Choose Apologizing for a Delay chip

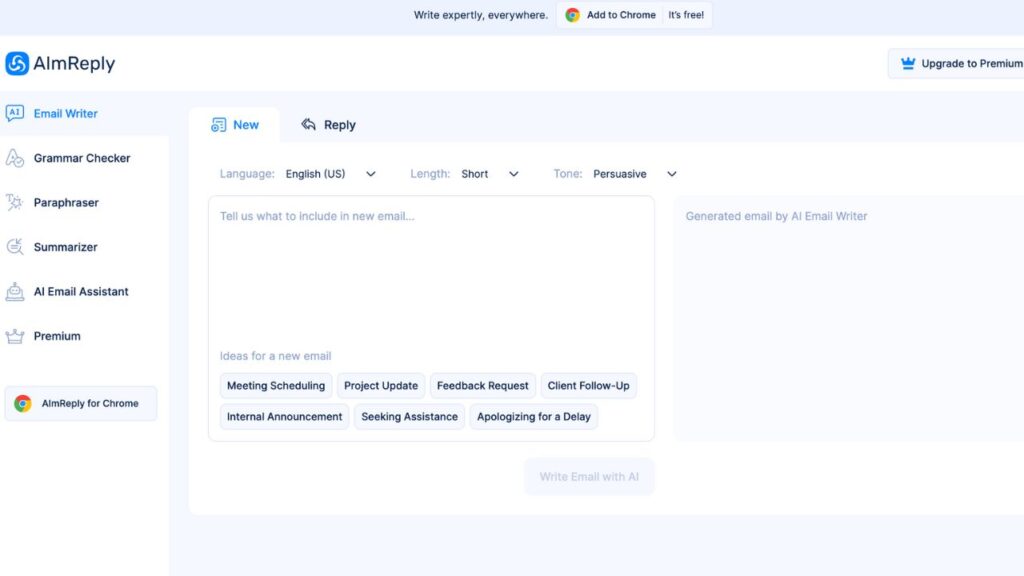(x=534, y=417)
